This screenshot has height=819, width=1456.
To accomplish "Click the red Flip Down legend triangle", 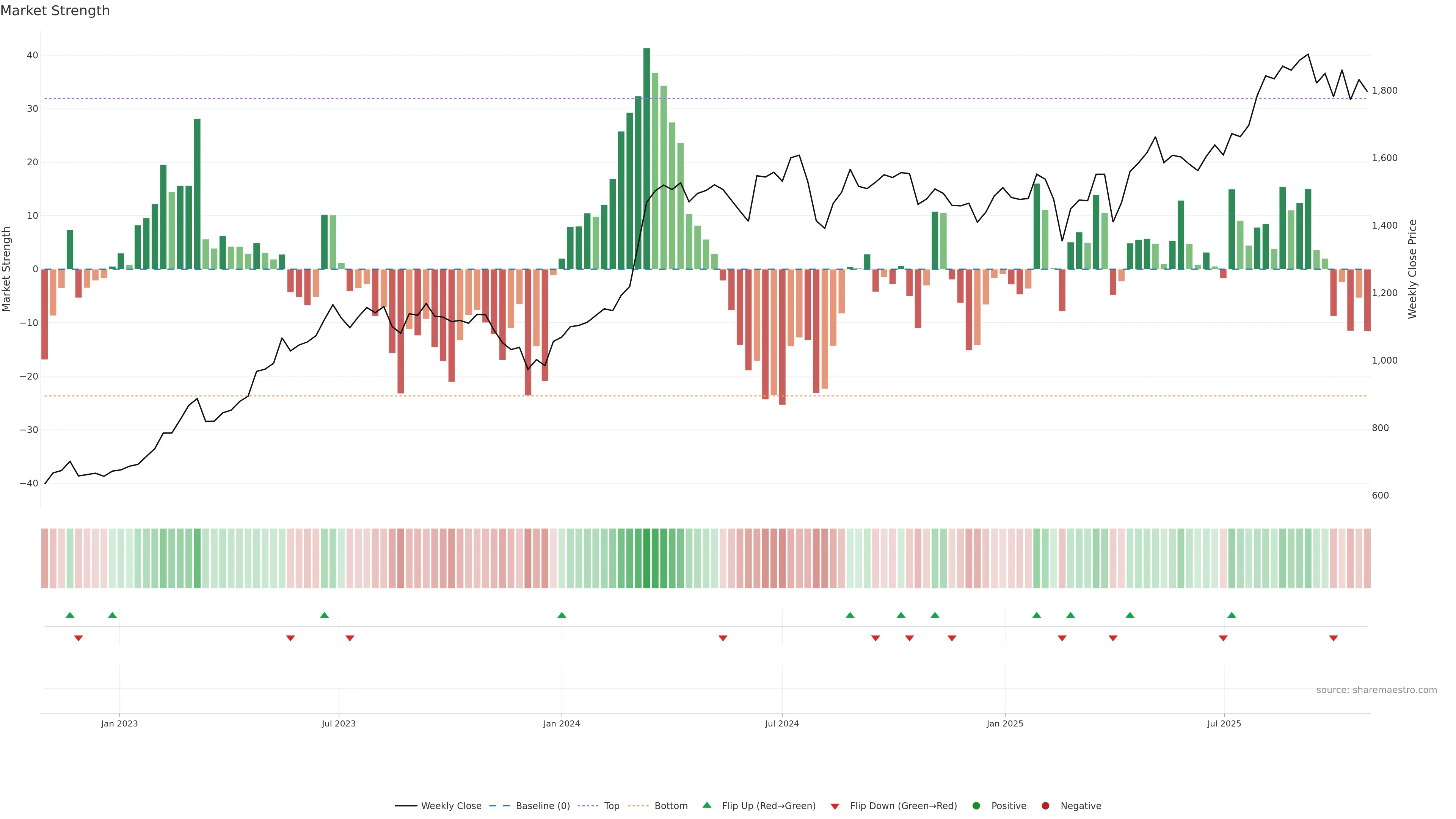I will 835,806.
